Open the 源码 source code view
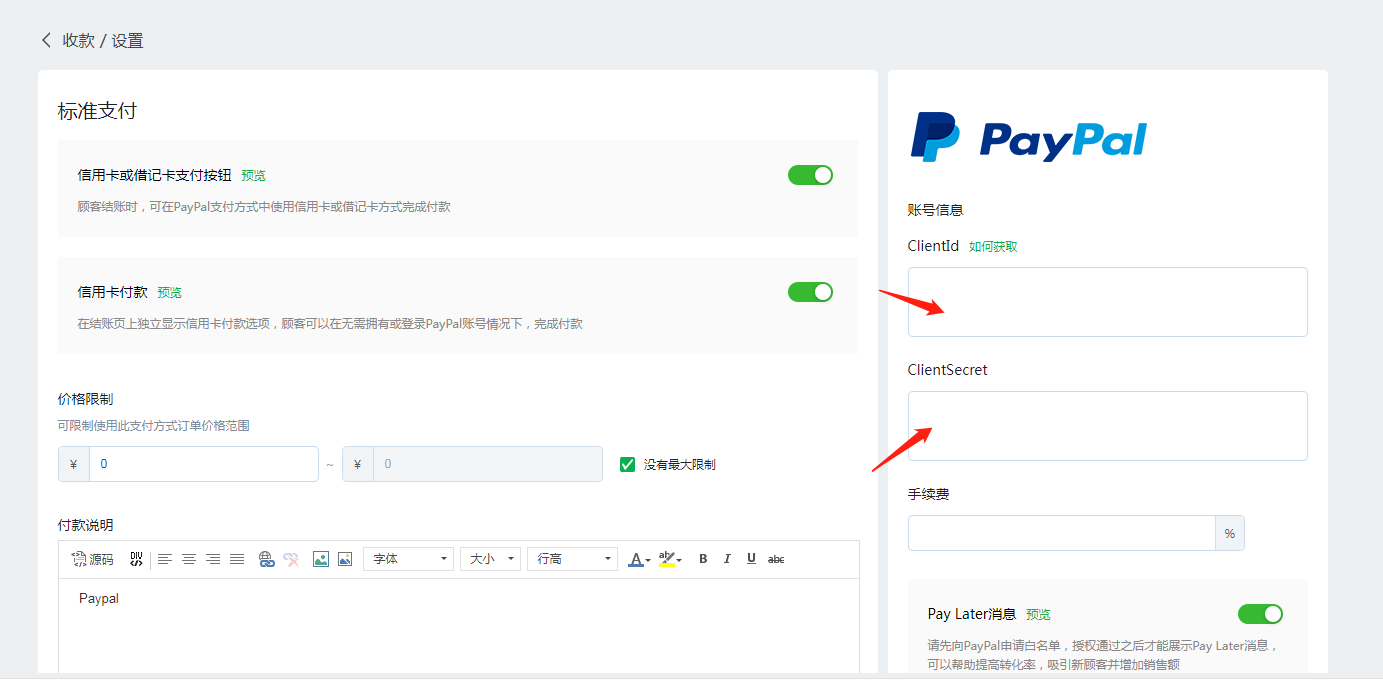The width and height of the screenshot is (1383, 681). point(93,559)
